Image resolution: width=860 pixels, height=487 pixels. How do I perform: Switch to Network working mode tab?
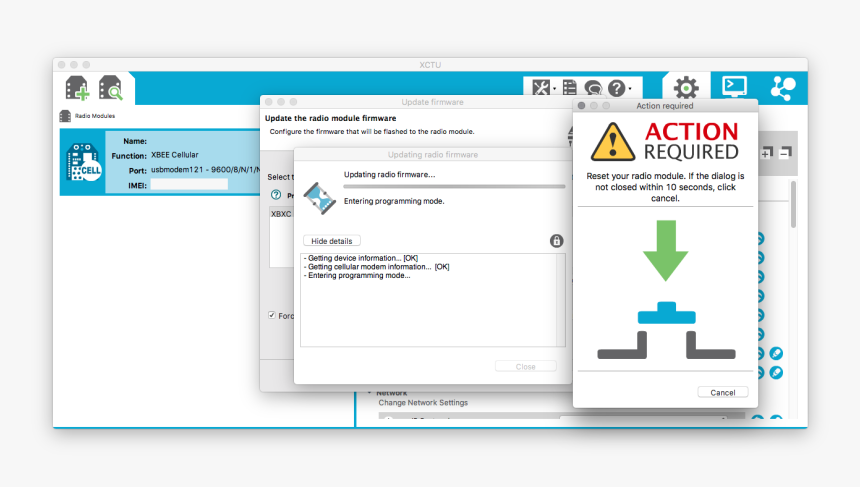pos(783,88)
